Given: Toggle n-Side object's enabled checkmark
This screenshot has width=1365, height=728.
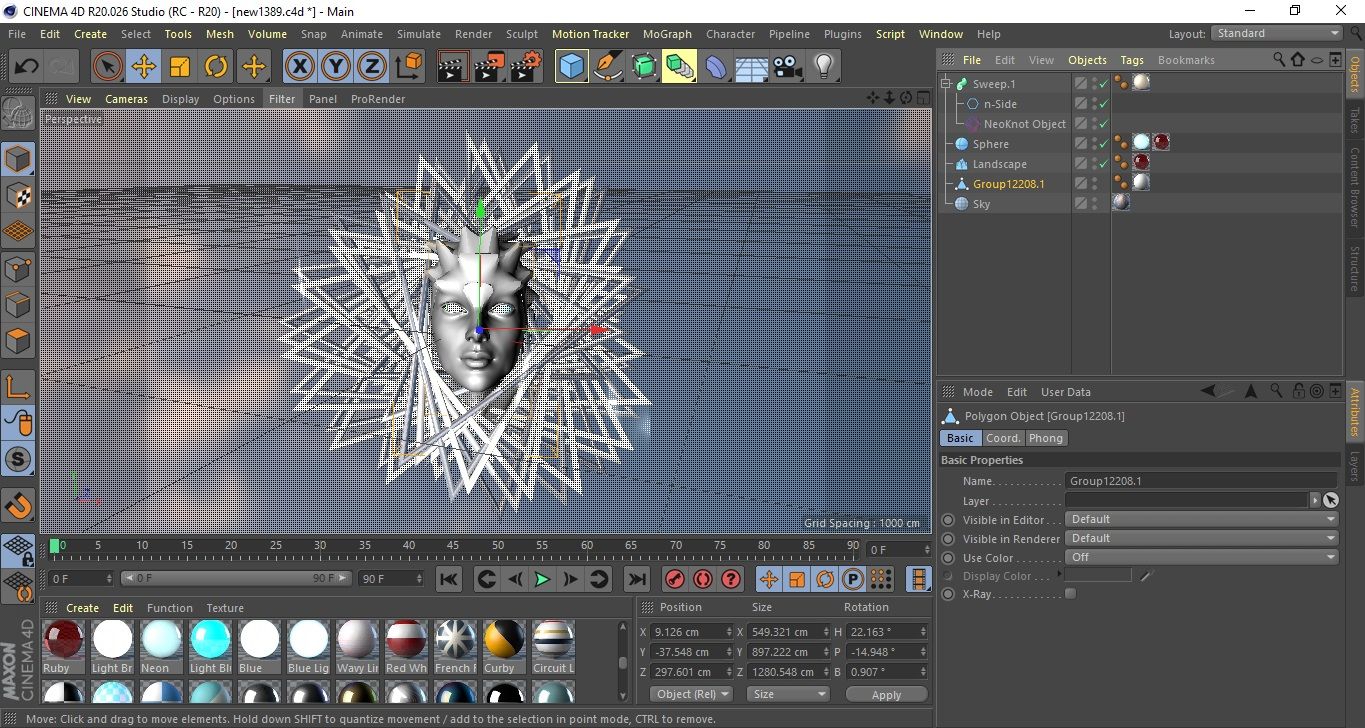Looking at the screenshot, I should click(1103, 104).
